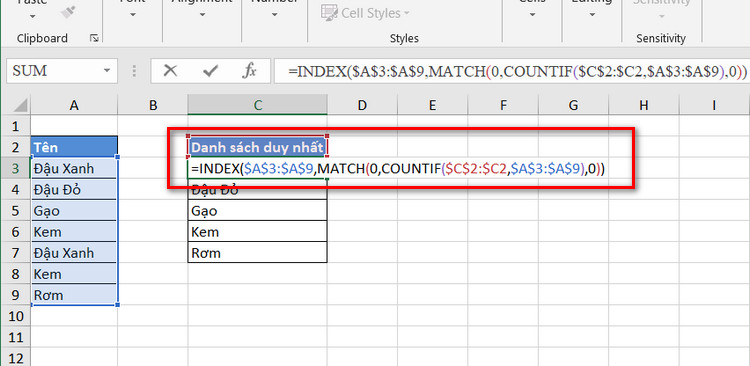
Task: Click the 'Tên' header cell
Action: pyautogui.click(x=74, y=146)
